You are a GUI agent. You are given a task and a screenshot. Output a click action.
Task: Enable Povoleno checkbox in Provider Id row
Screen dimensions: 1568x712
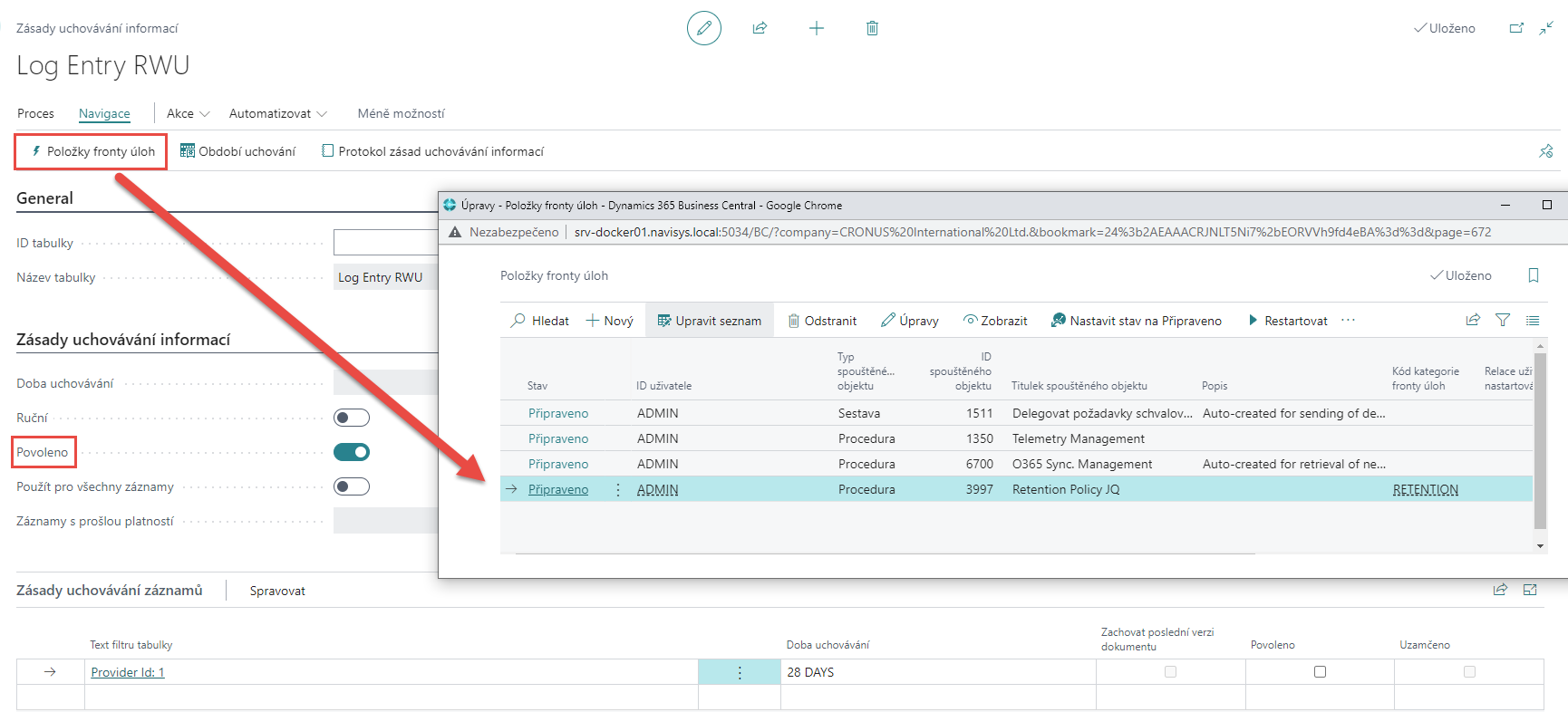coord(1320,672)
